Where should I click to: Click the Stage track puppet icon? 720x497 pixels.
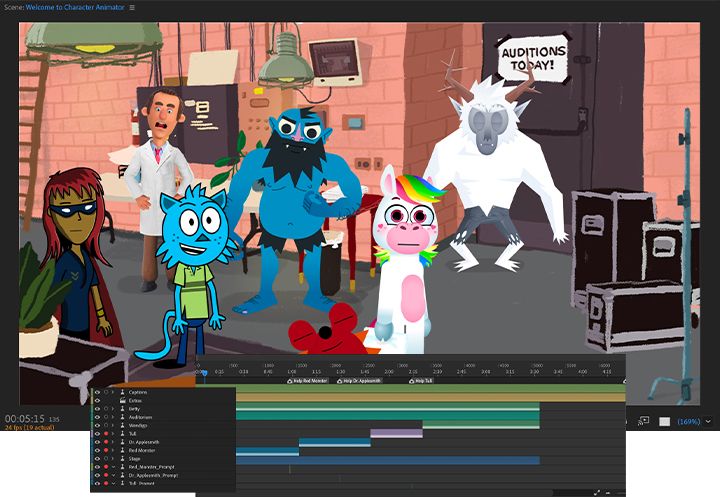point(120,458)
